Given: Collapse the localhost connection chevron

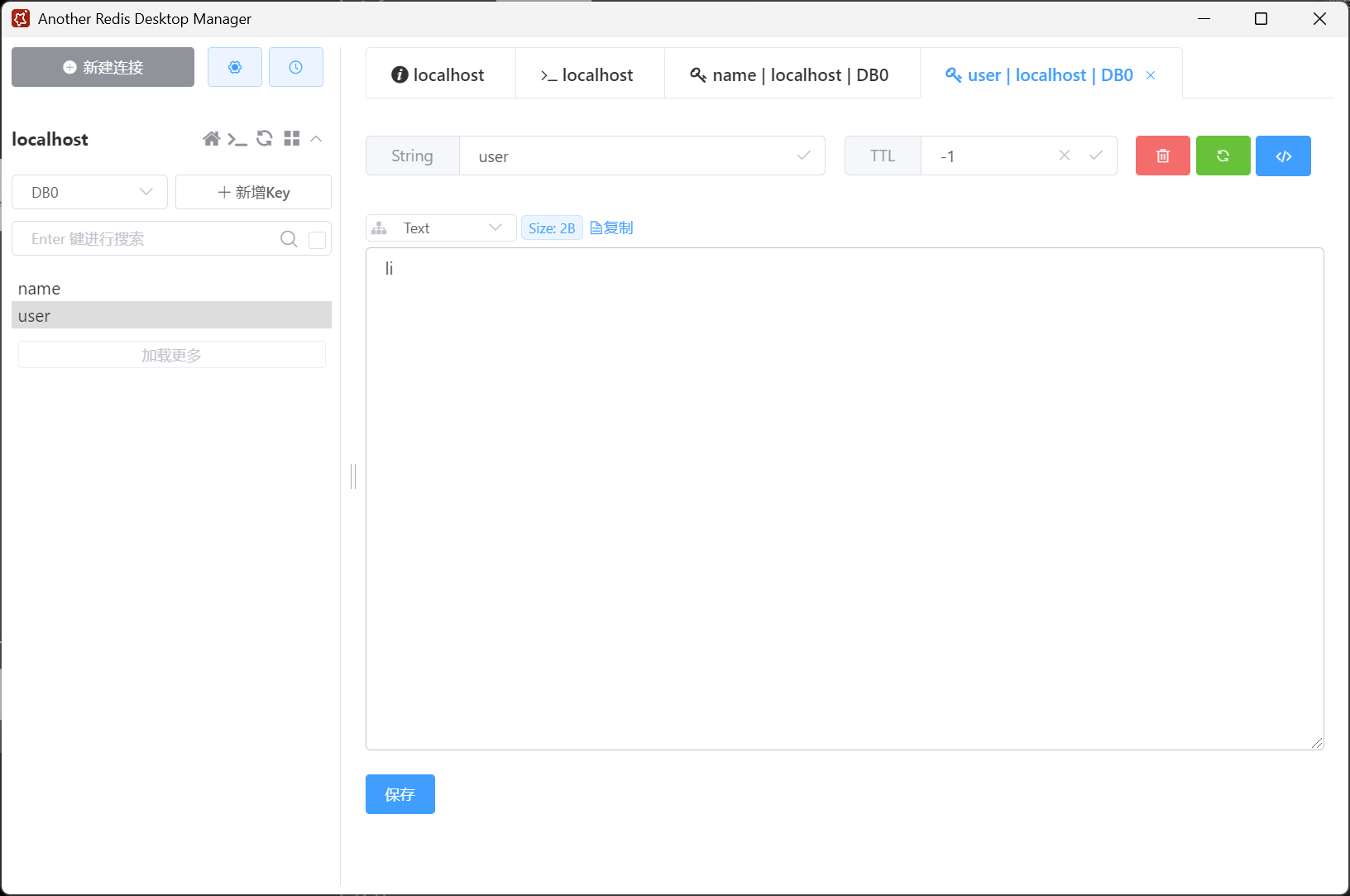Looking at the screenshot, I should [x=316, y=139].
